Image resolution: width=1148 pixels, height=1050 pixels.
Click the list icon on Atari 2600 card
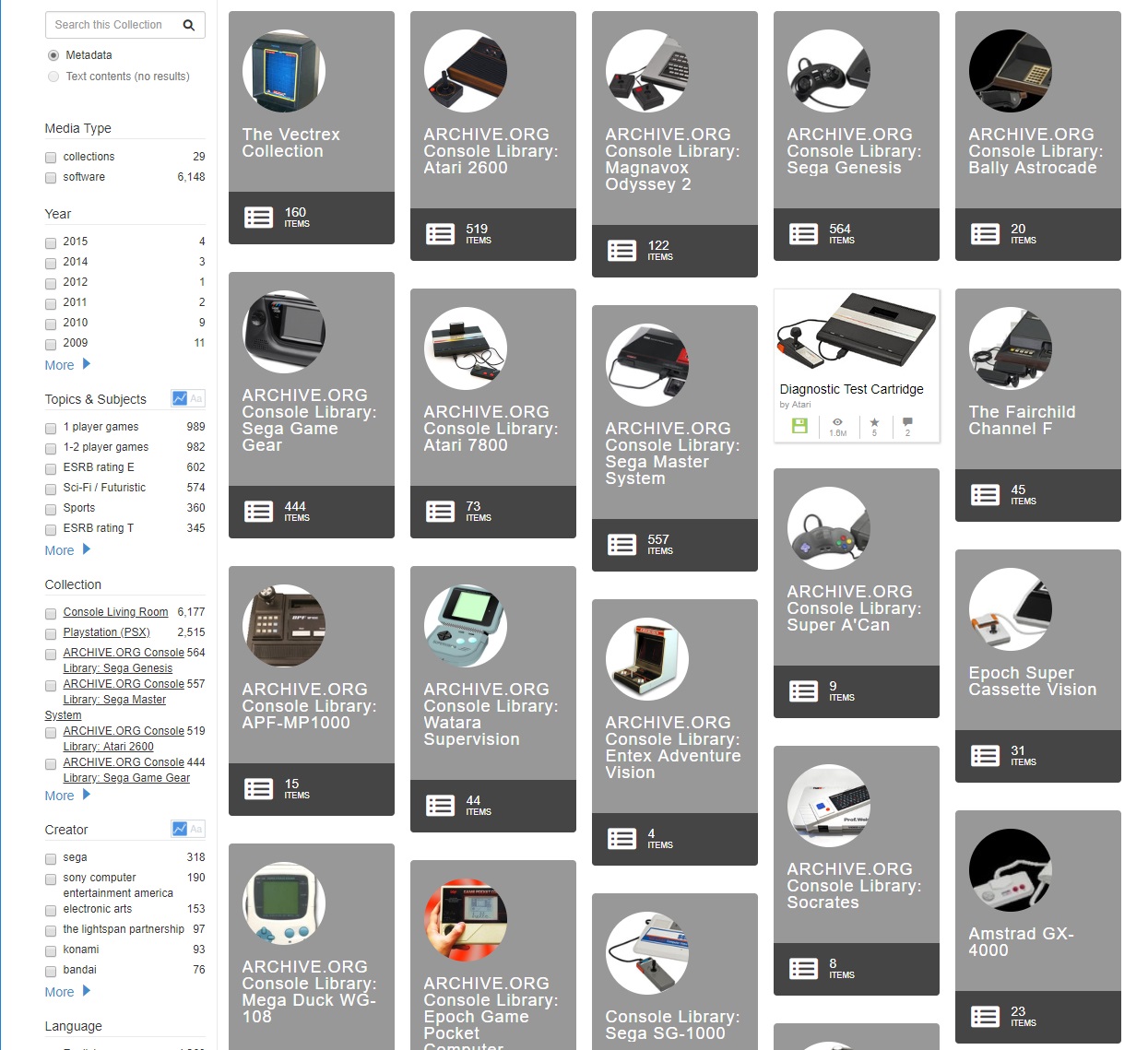[x=440, y=234]
